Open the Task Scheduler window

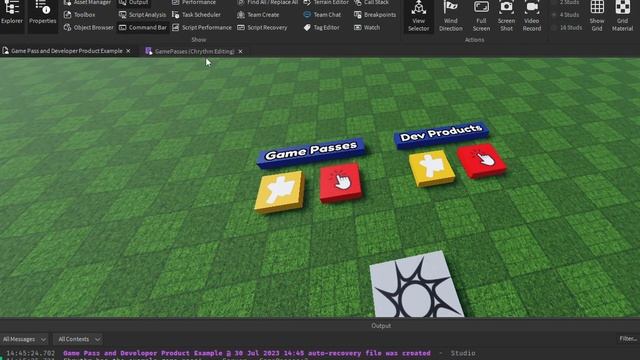[196, 15]
